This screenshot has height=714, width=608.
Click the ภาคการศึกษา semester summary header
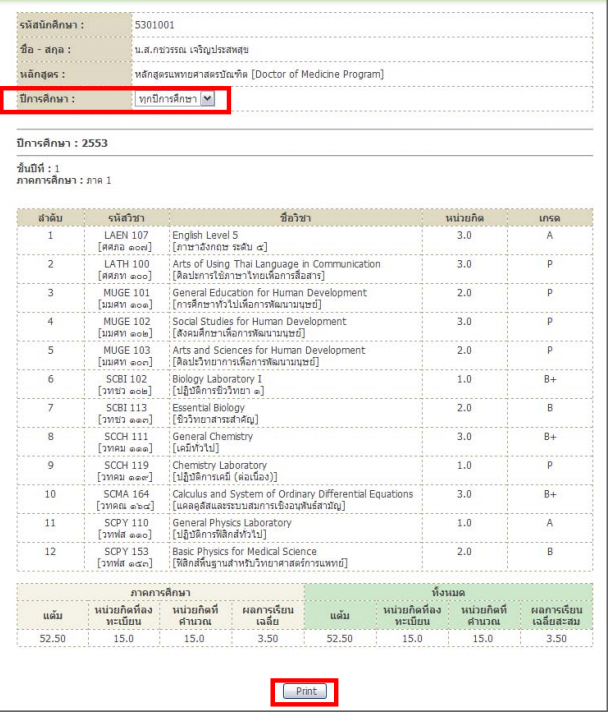pos(160,592)
